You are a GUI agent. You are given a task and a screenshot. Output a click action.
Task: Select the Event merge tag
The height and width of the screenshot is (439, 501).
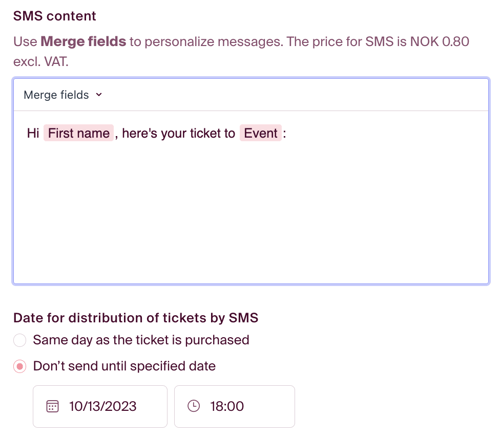[261, 133]
